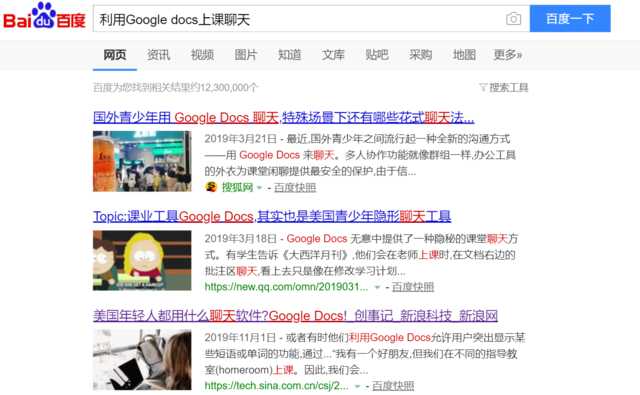Image resolution: width=640 pixels, height=395 pixels.
Task: Click the backpack thumbnail of third result
Action: (x=142, y=359)
